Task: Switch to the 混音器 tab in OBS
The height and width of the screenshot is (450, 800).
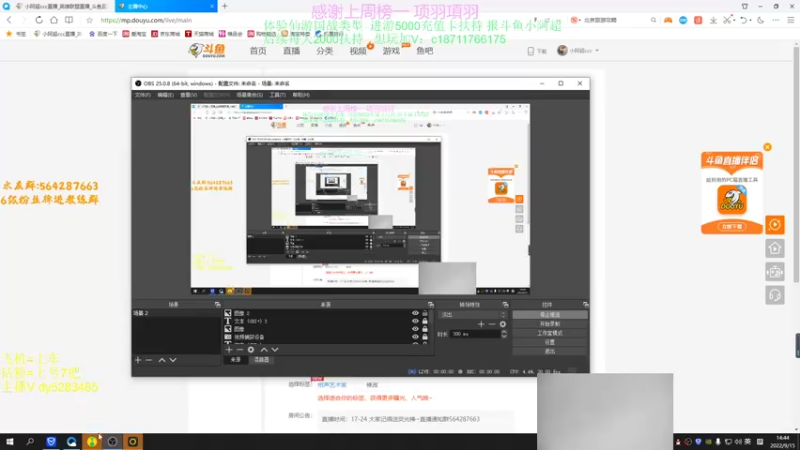Action: click(262, 360)
